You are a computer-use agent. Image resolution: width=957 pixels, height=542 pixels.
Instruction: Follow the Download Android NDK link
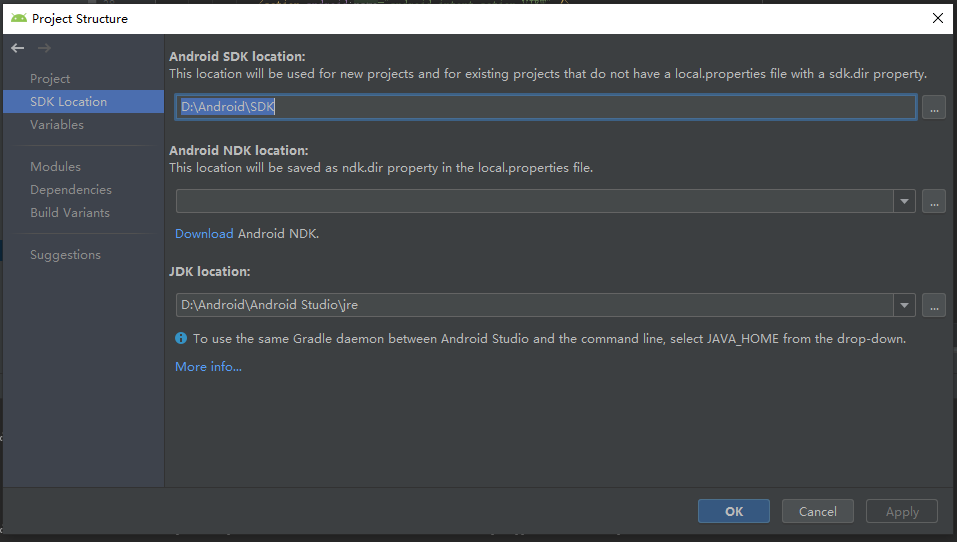pyautogui.click(x=204, y=234)
